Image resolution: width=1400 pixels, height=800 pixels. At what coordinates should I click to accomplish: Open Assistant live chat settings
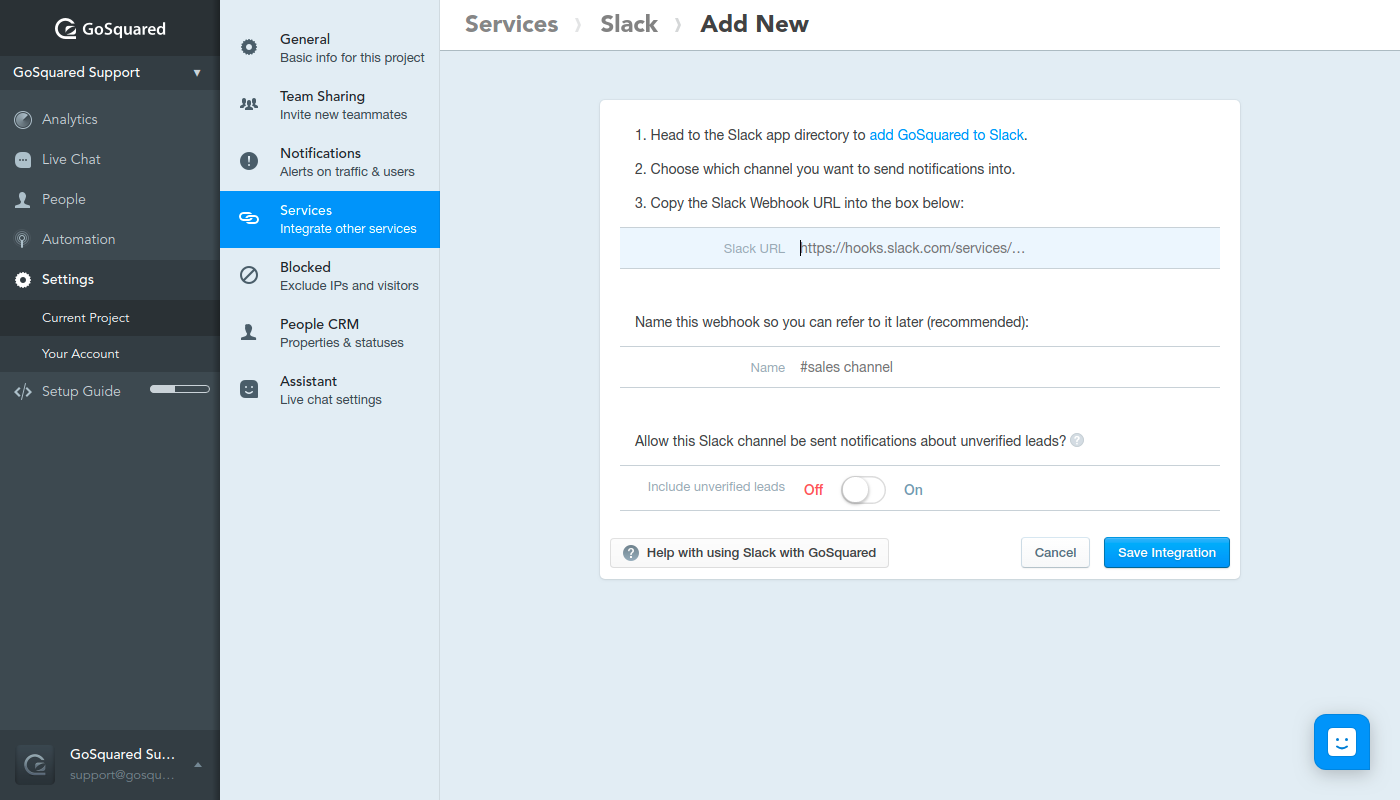[329, 390]
